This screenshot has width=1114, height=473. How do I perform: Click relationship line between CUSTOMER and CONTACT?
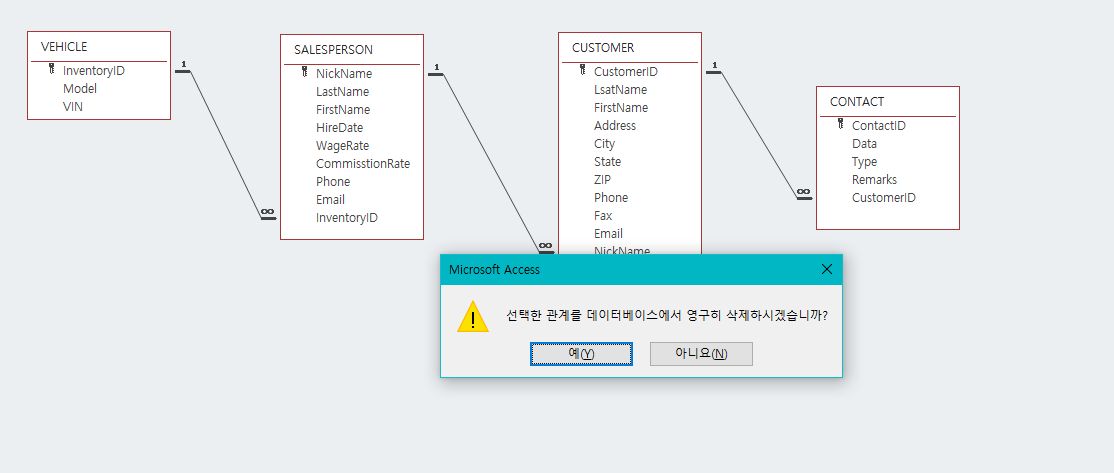point(759,135)
